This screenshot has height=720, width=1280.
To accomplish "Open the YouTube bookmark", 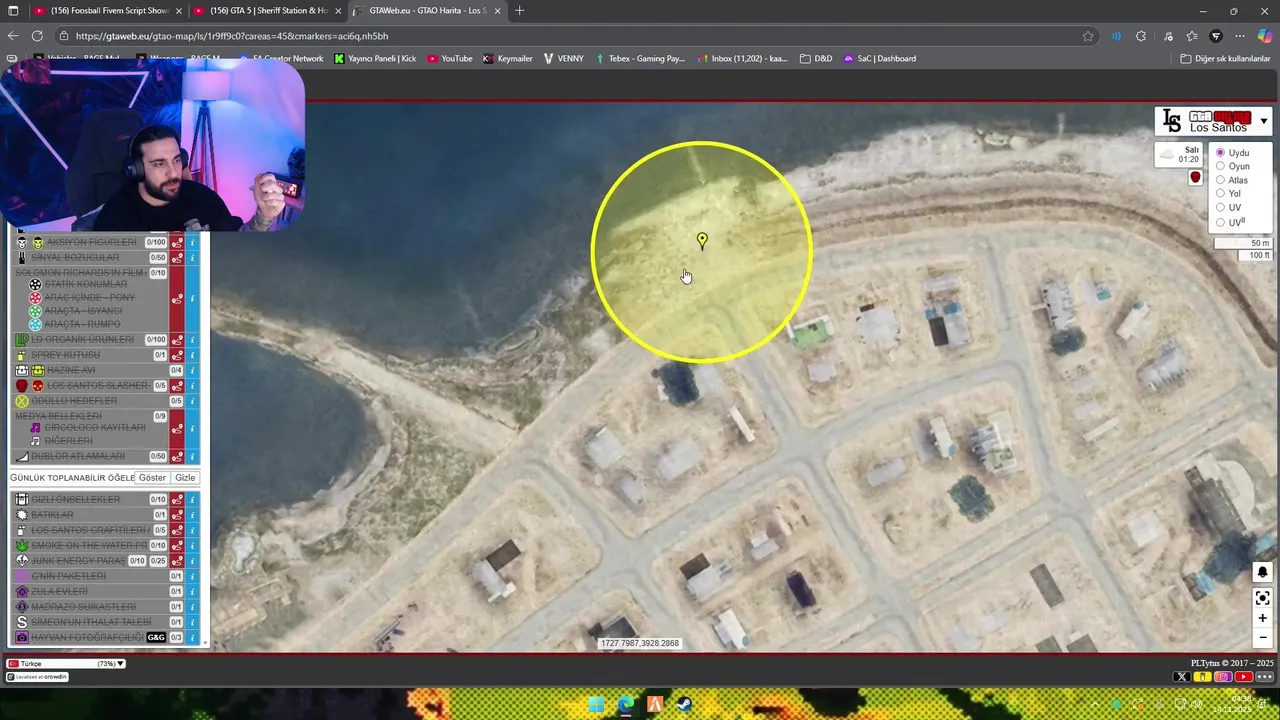I will [450, 59].
